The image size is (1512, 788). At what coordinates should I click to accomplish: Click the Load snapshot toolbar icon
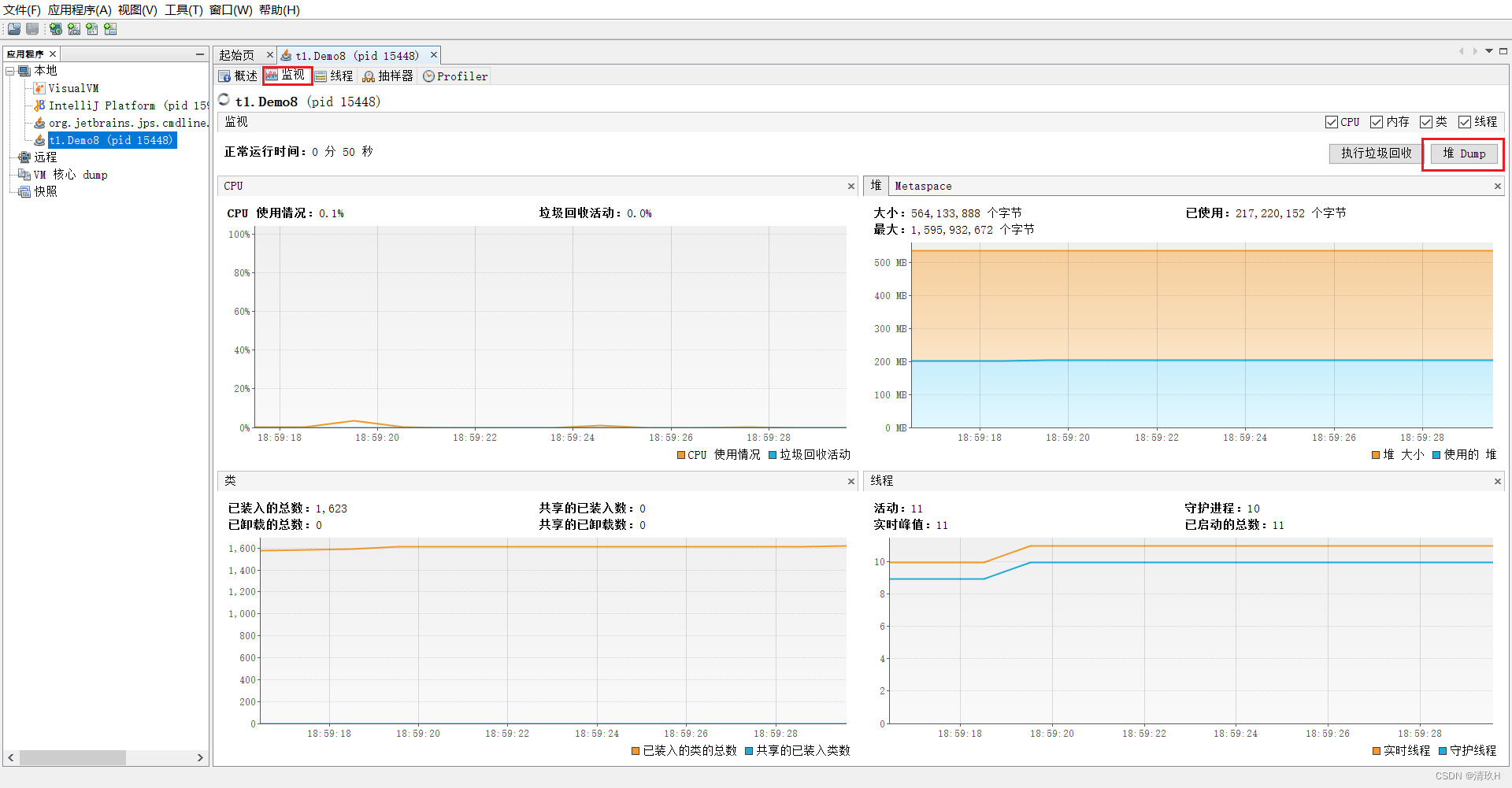pyautogui.click(x=14, y=29)
